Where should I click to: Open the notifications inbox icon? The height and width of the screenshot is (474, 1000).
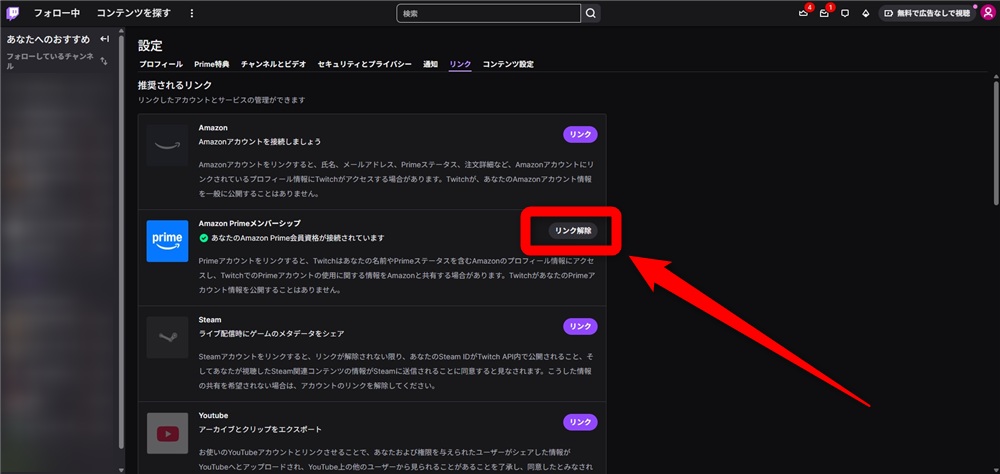tap(824, 13)
